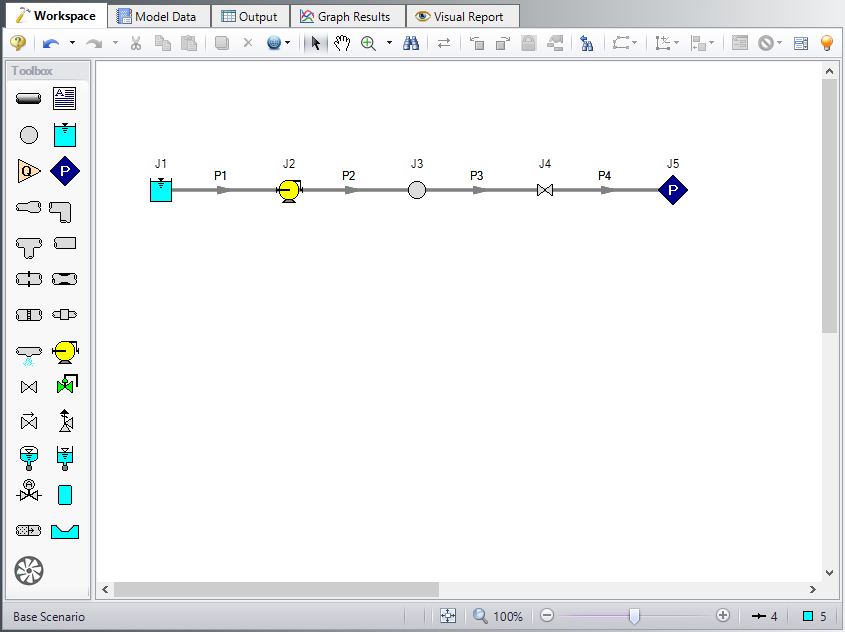Screen dimensions: 845x632
Task: Select the Bend junction tool
Action: 60,212
